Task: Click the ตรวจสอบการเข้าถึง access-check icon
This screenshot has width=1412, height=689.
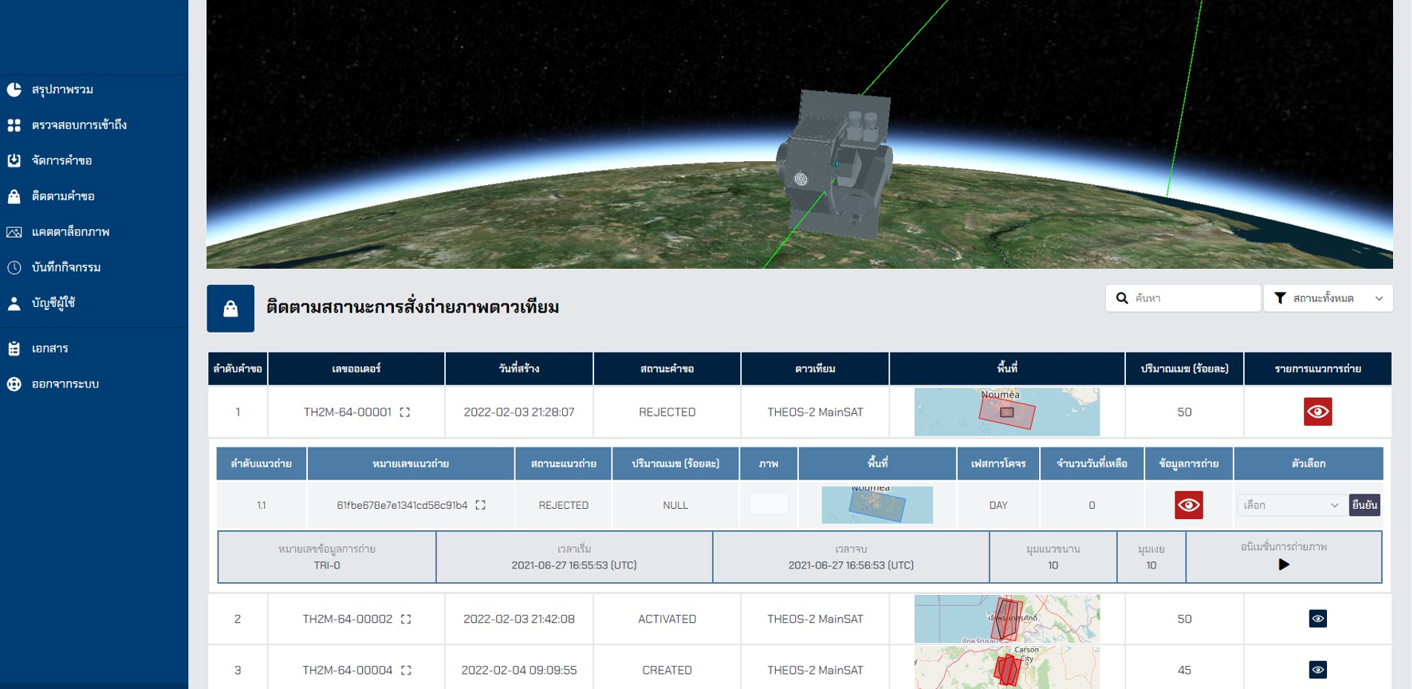Action: [x=13, y=125]
